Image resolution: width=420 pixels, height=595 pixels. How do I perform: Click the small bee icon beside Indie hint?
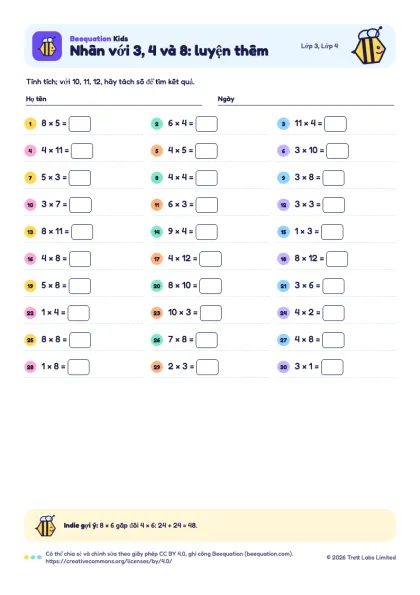point(46,526)
